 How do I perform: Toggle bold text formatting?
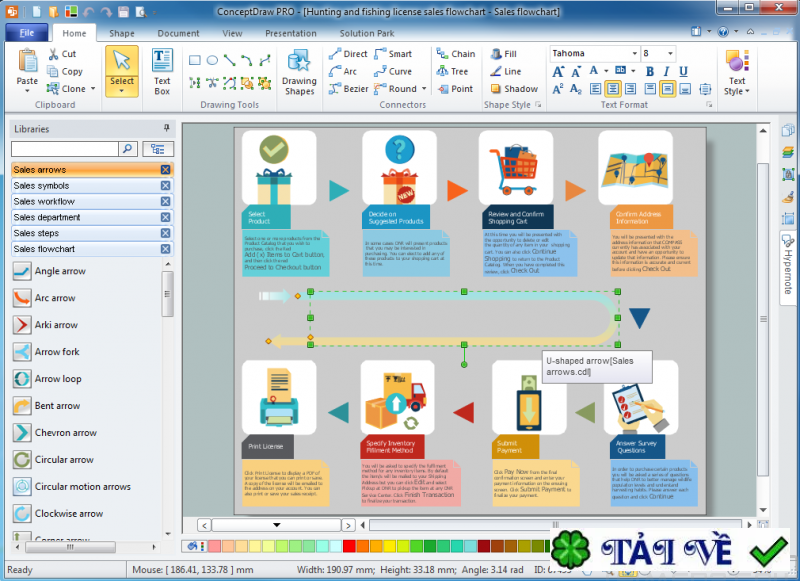[x=649, y=72]
